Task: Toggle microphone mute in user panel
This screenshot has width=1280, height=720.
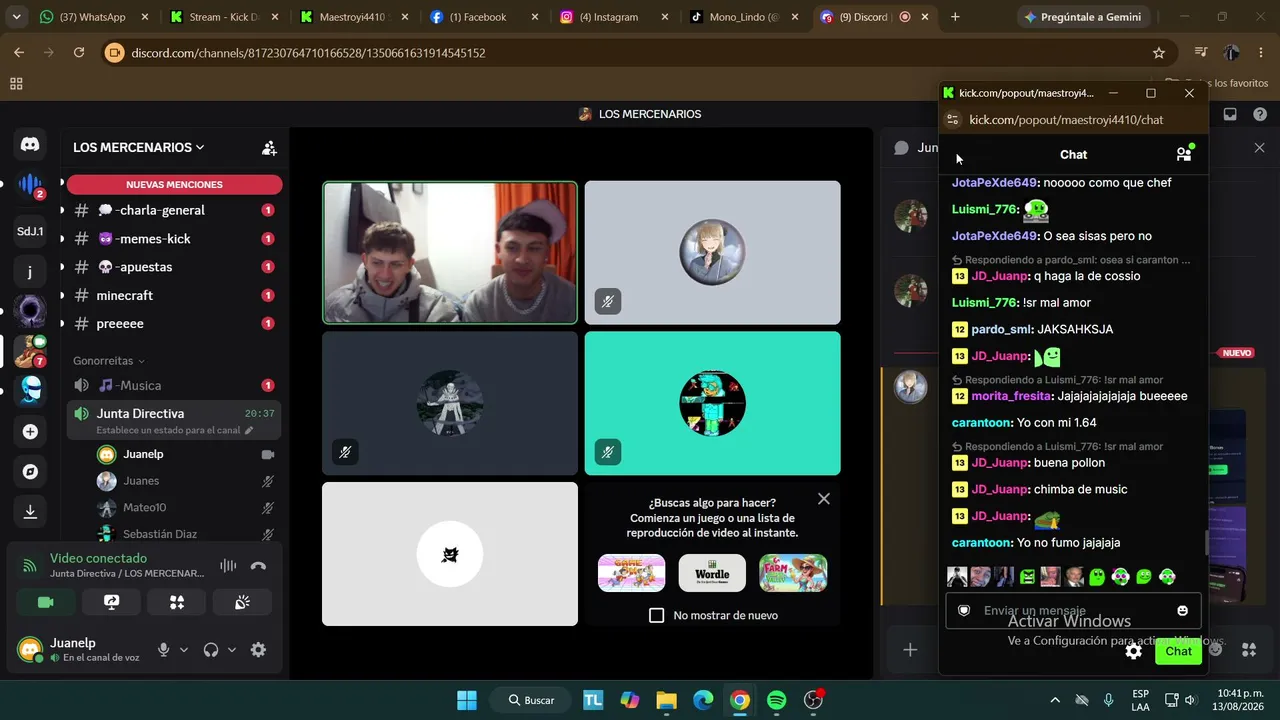Action: click(164, 650)
